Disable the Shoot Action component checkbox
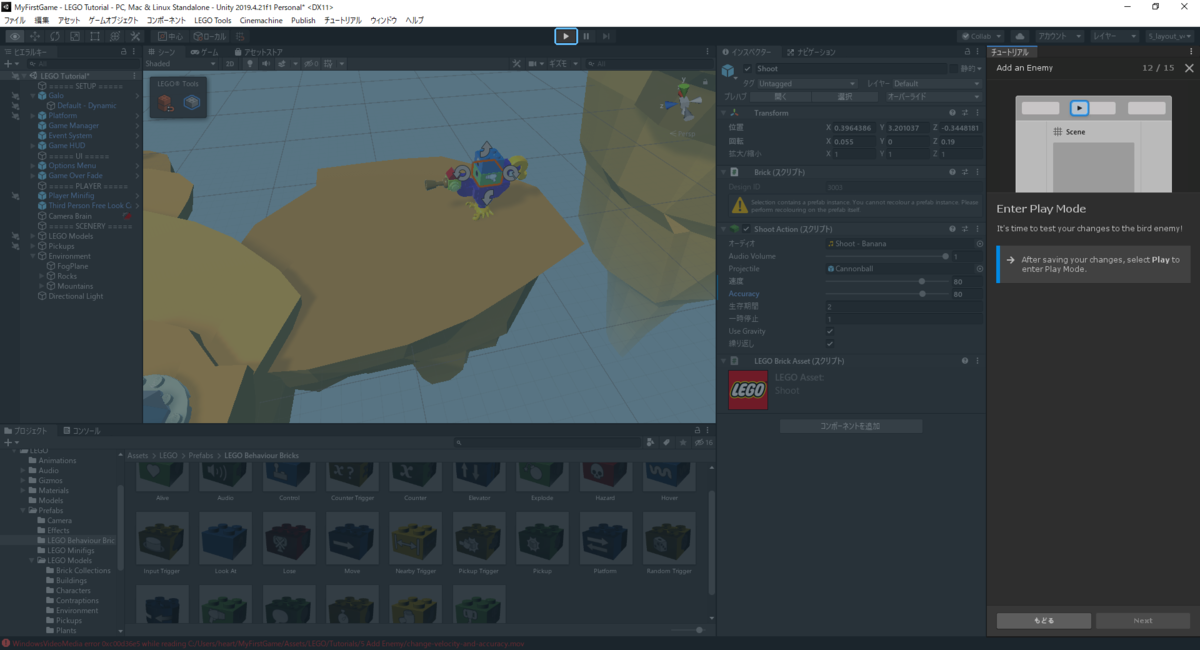This screenshot has height=650, width=1200. tap(747, 229)
